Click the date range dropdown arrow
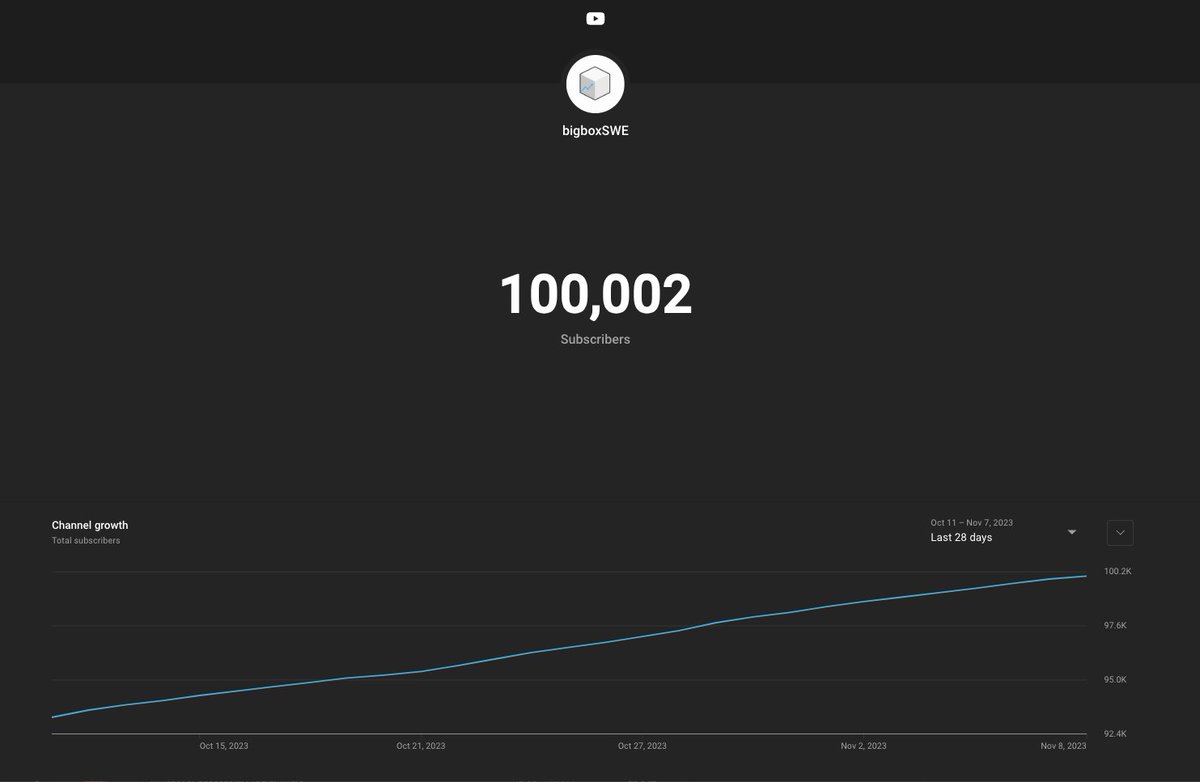1200x782 pixels. tap(1072, 532)
